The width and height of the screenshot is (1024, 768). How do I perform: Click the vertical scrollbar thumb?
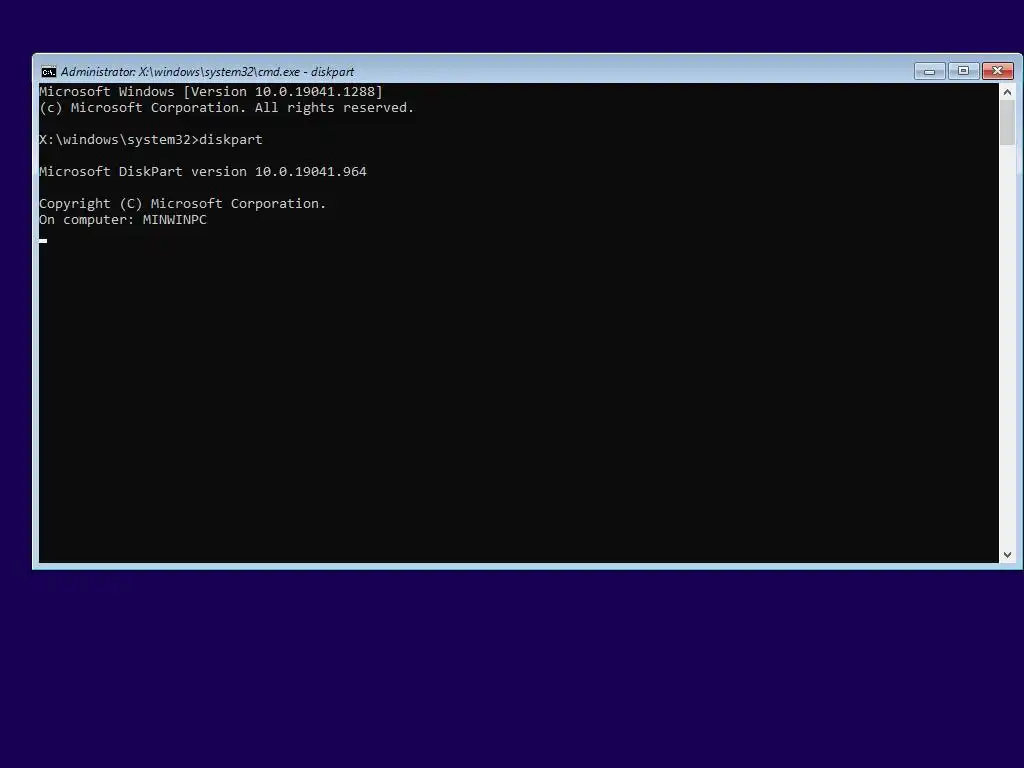[1007, 123]
